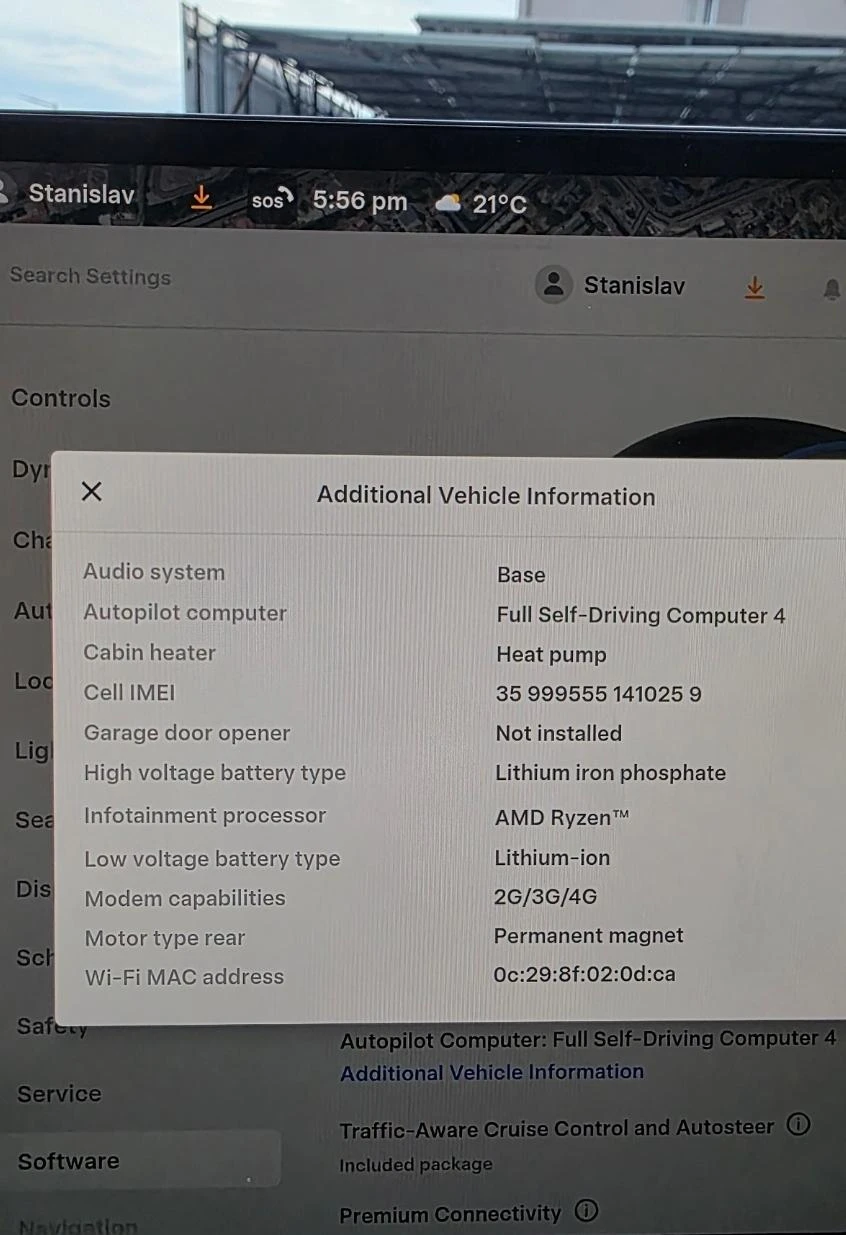Tap the weather cloud icon showing 21°C
846x1235 pixels.
[x=448, y=203]
